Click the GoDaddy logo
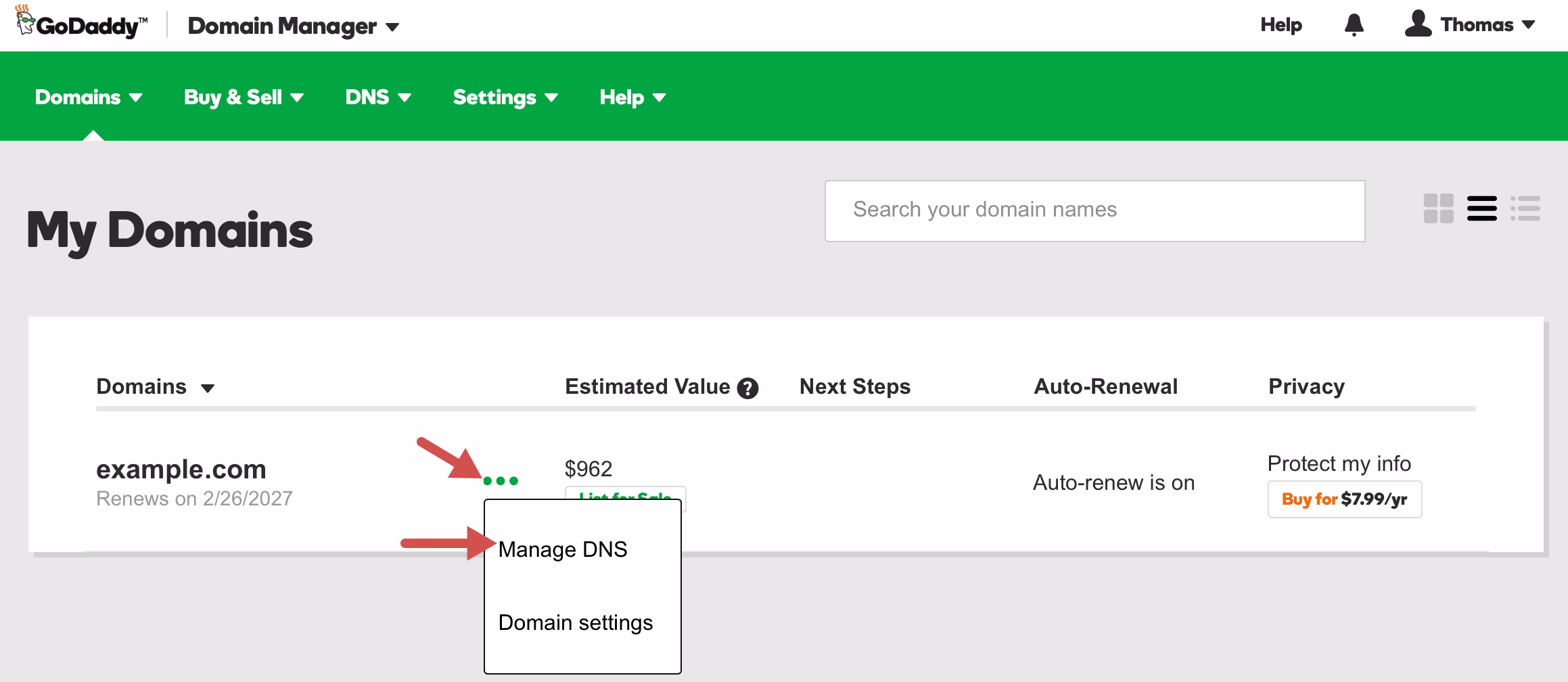Screen dimensions: 1568x682 tap(81, 22)
